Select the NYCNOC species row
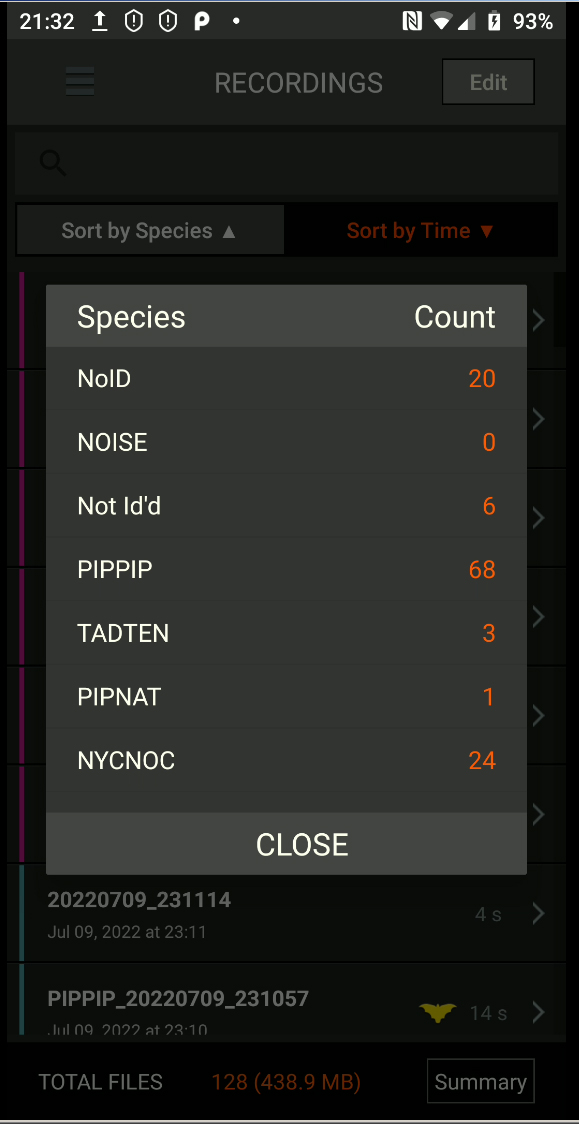 [287, 760]
